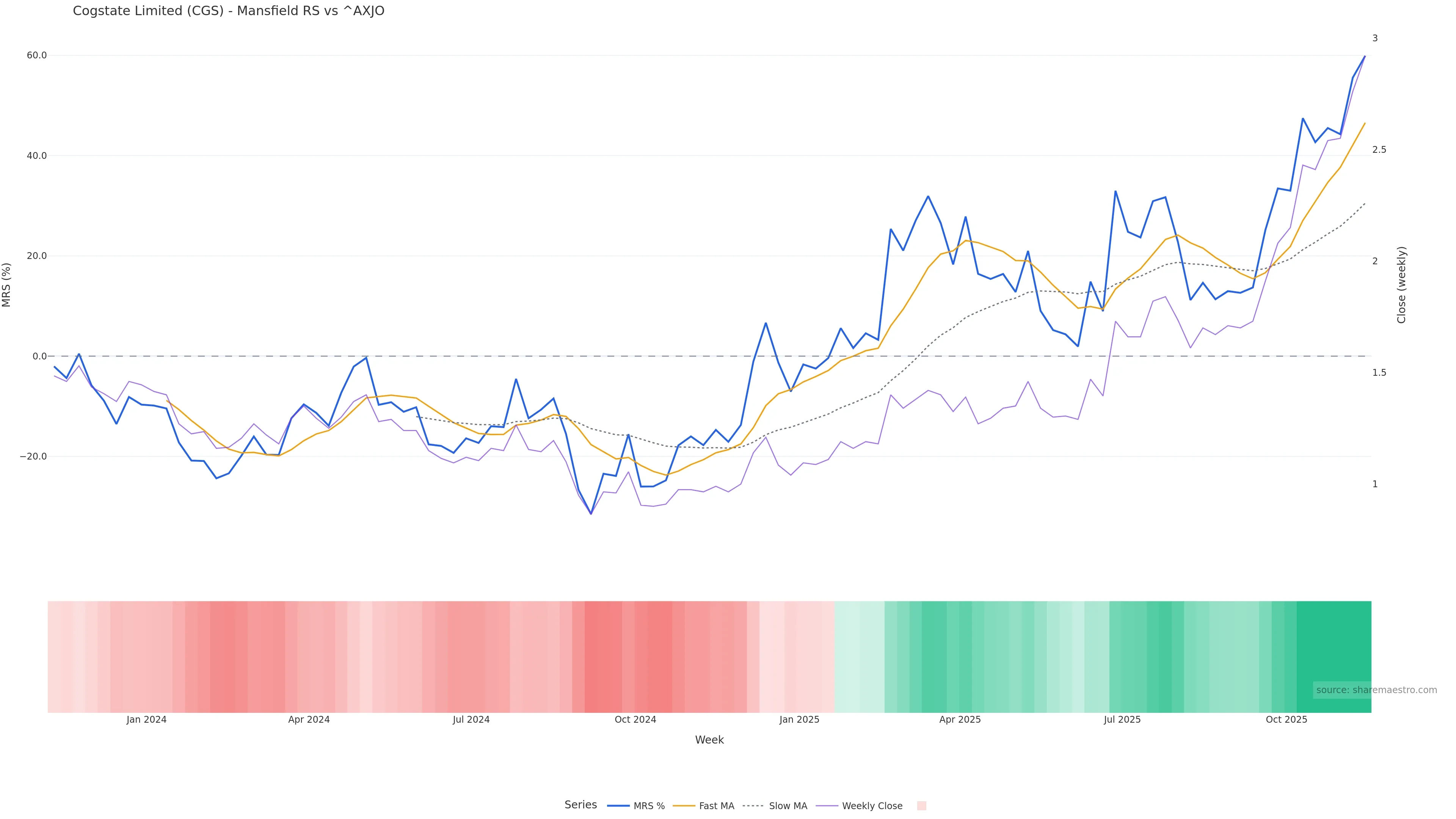Click the Series legend heading
The image size is (1456, 819).
581,804
